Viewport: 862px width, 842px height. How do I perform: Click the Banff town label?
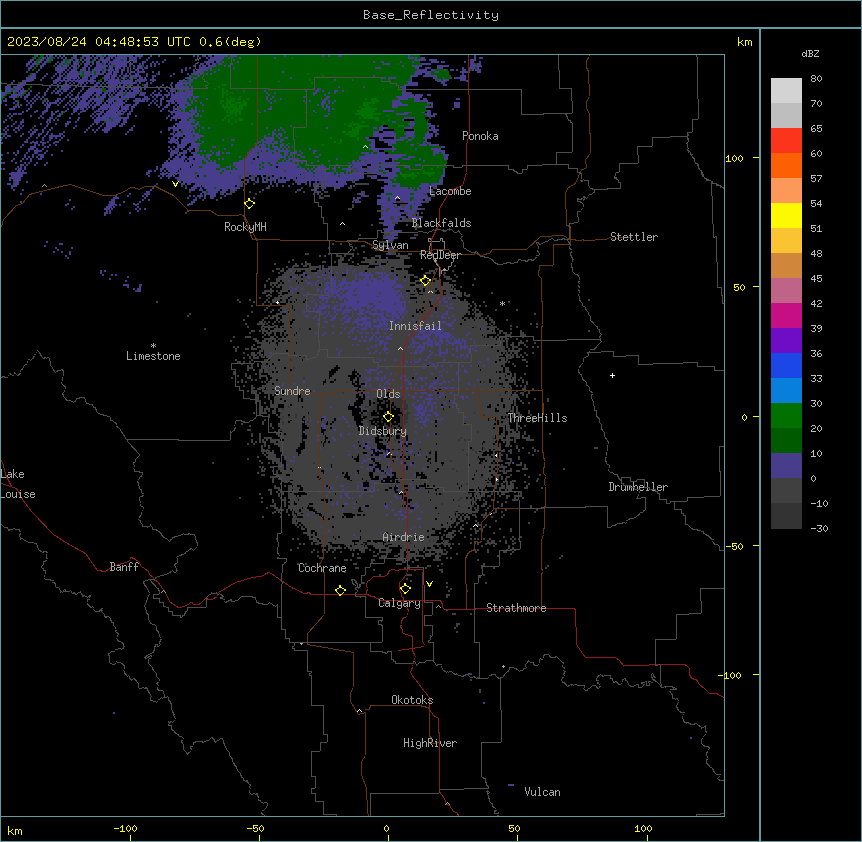click(124, 567)
